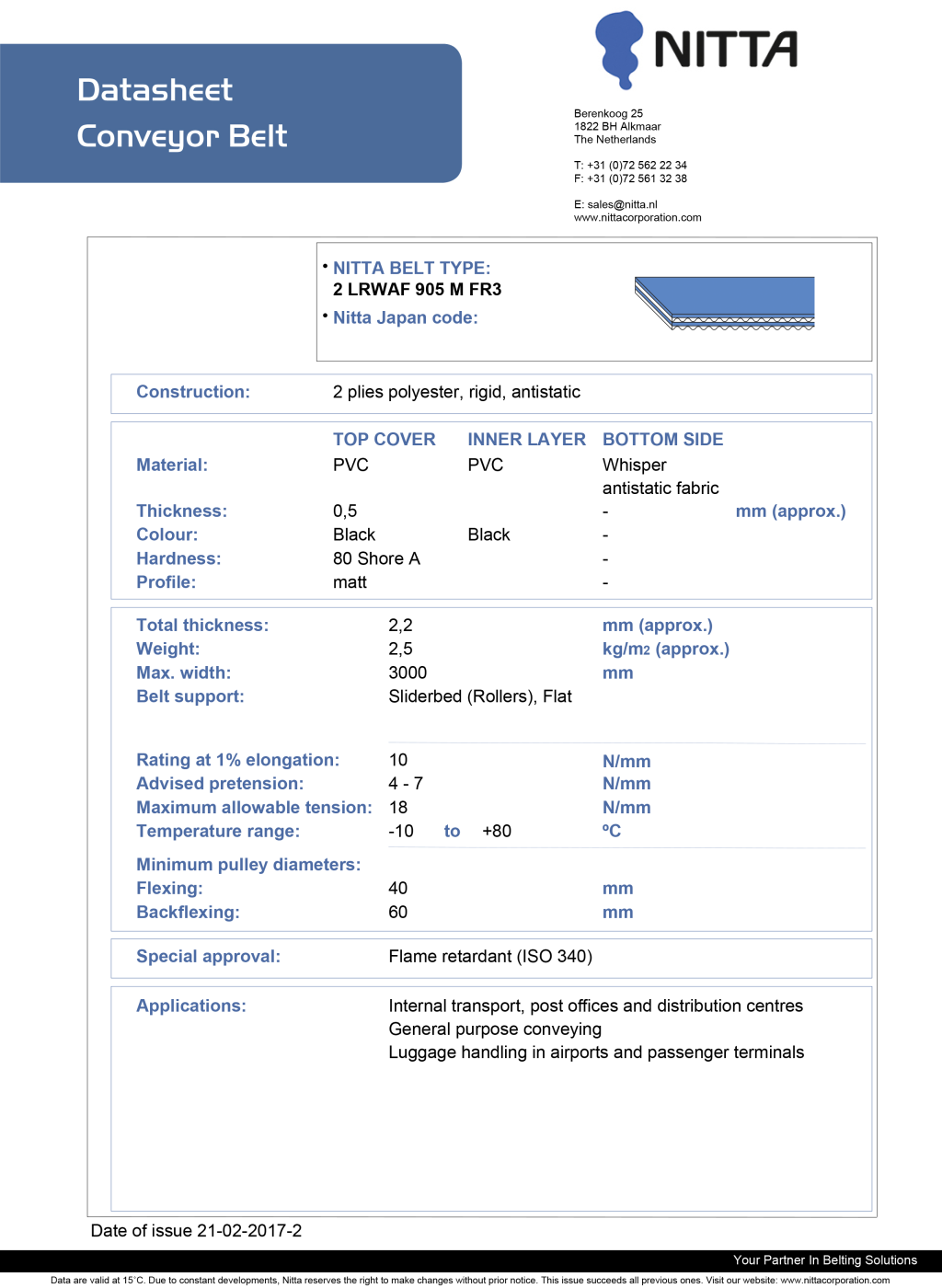Click the 'Material:' row label
This screenshot has width=942, height=1288.
(172, 466)
